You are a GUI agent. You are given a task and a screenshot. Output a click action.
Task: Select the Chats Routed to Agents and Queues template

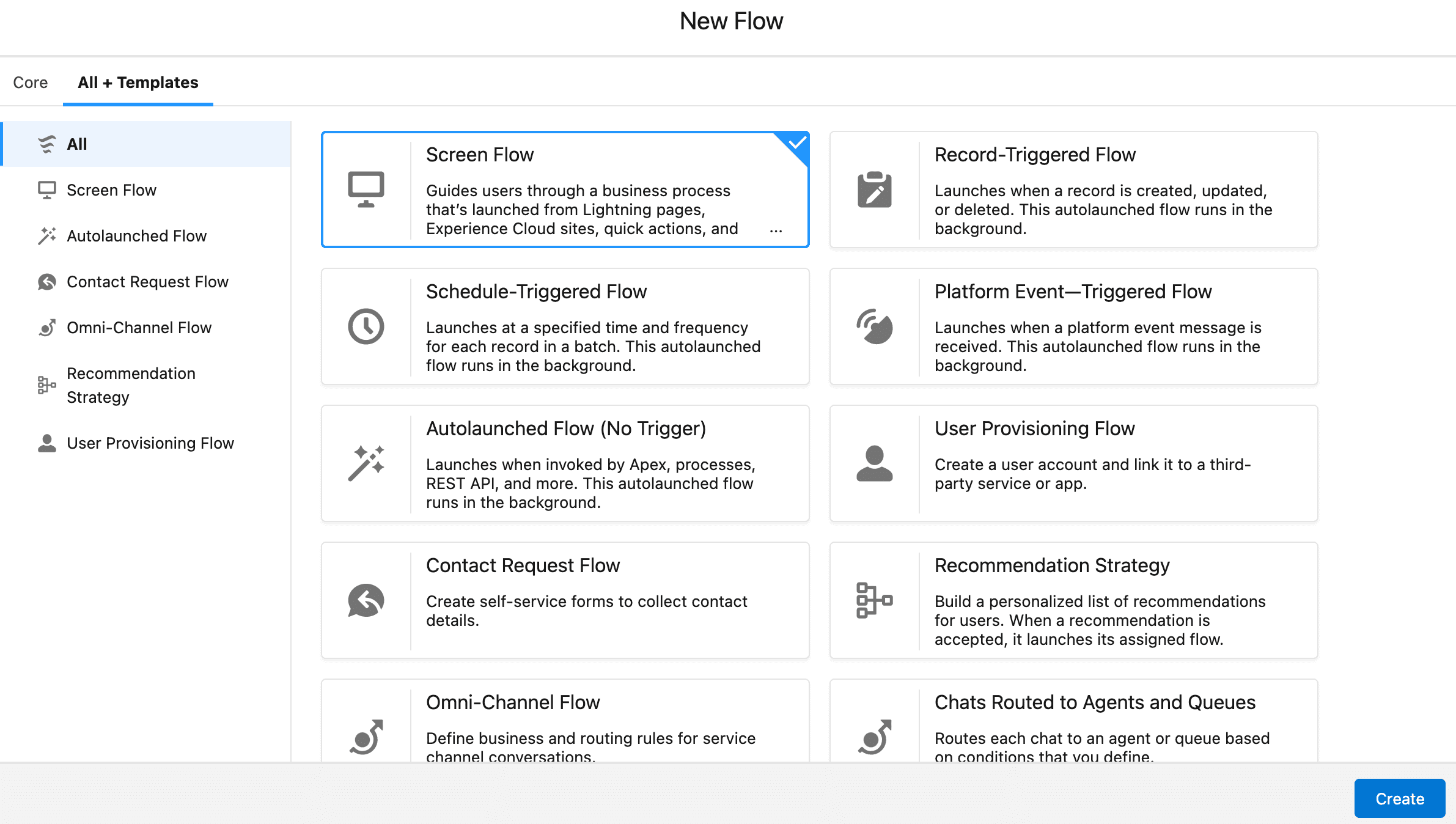(x=1073, y=721)
